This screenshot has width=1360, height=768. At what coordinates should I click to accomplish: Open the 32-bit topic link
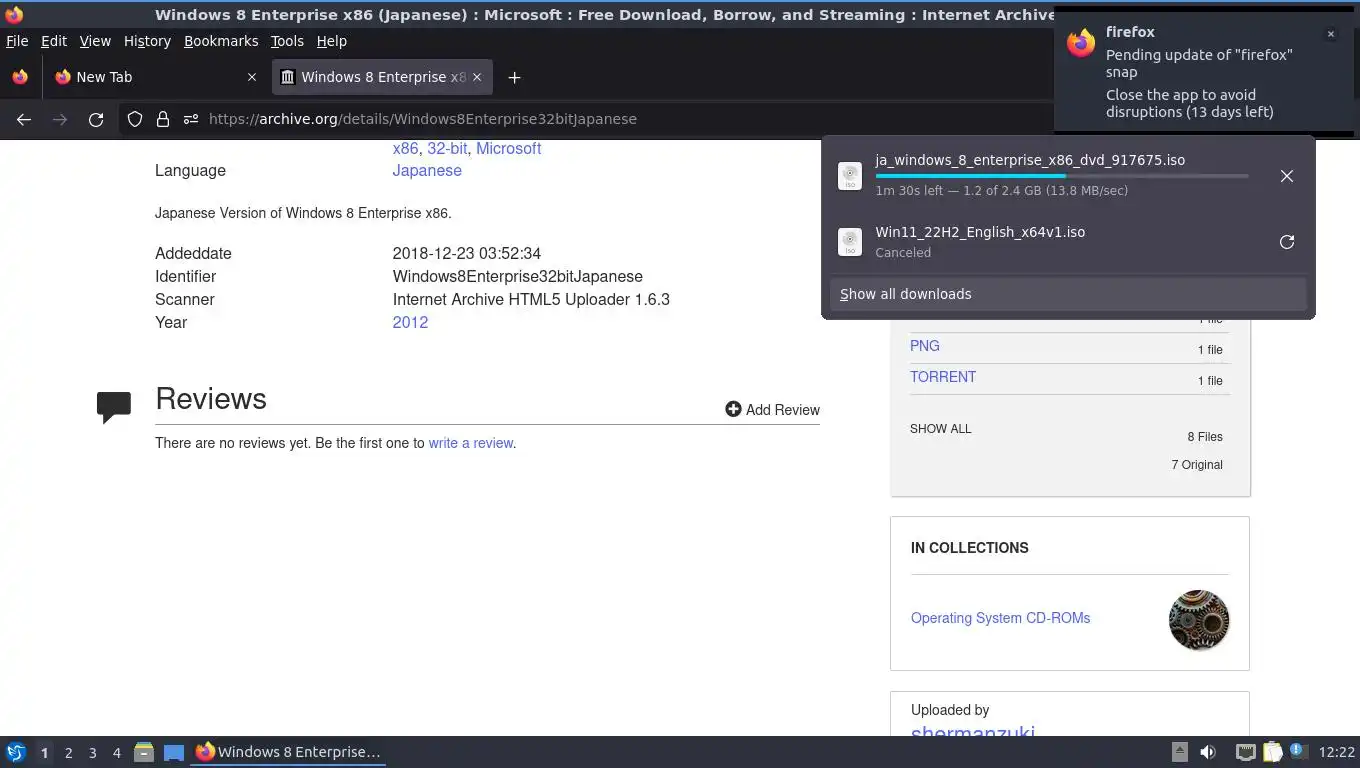[x=447, y=148]
